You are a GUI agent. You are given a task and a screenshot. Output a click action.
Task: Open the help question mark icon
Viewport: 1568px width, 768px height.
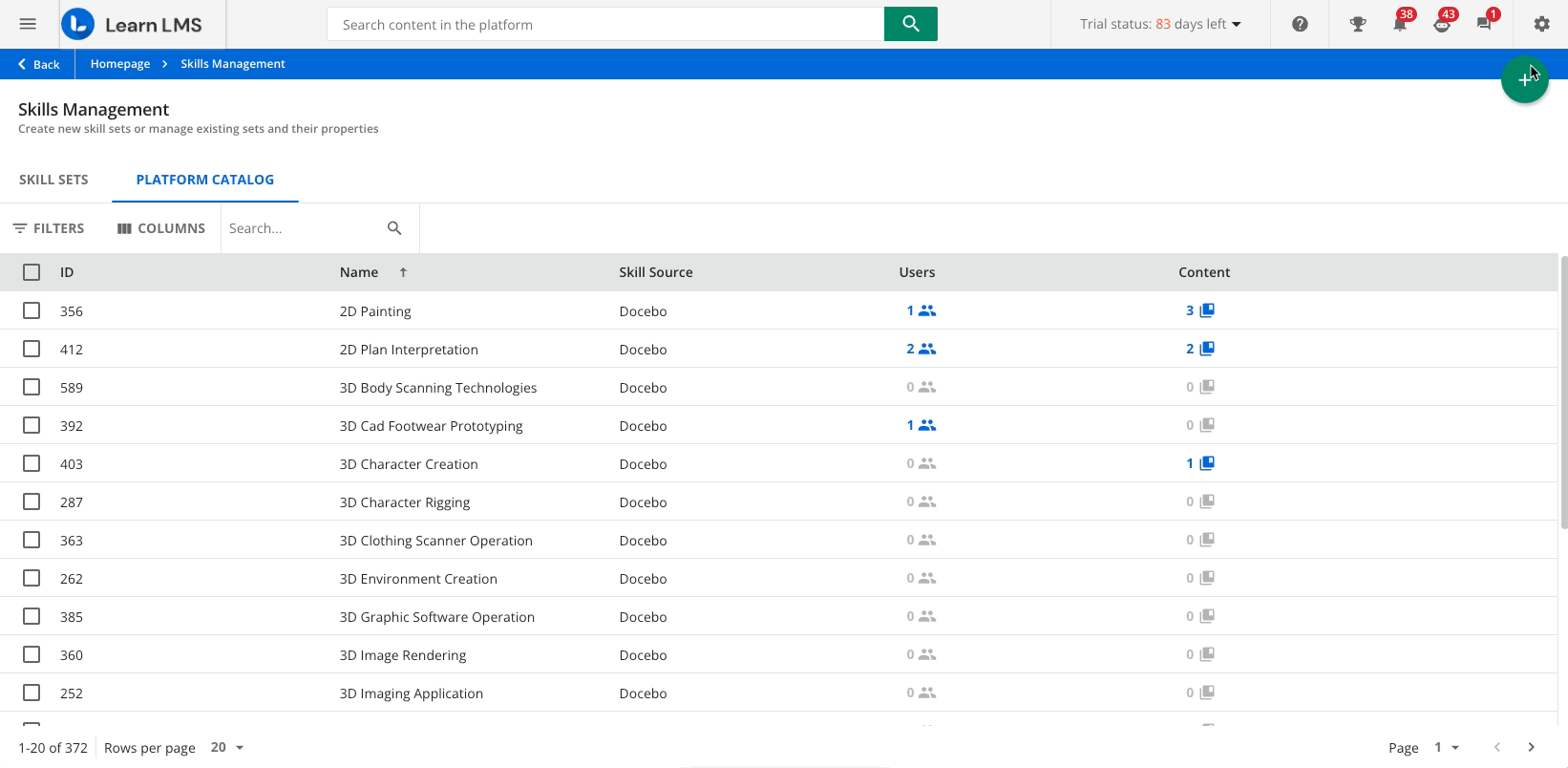point(1300,24)
